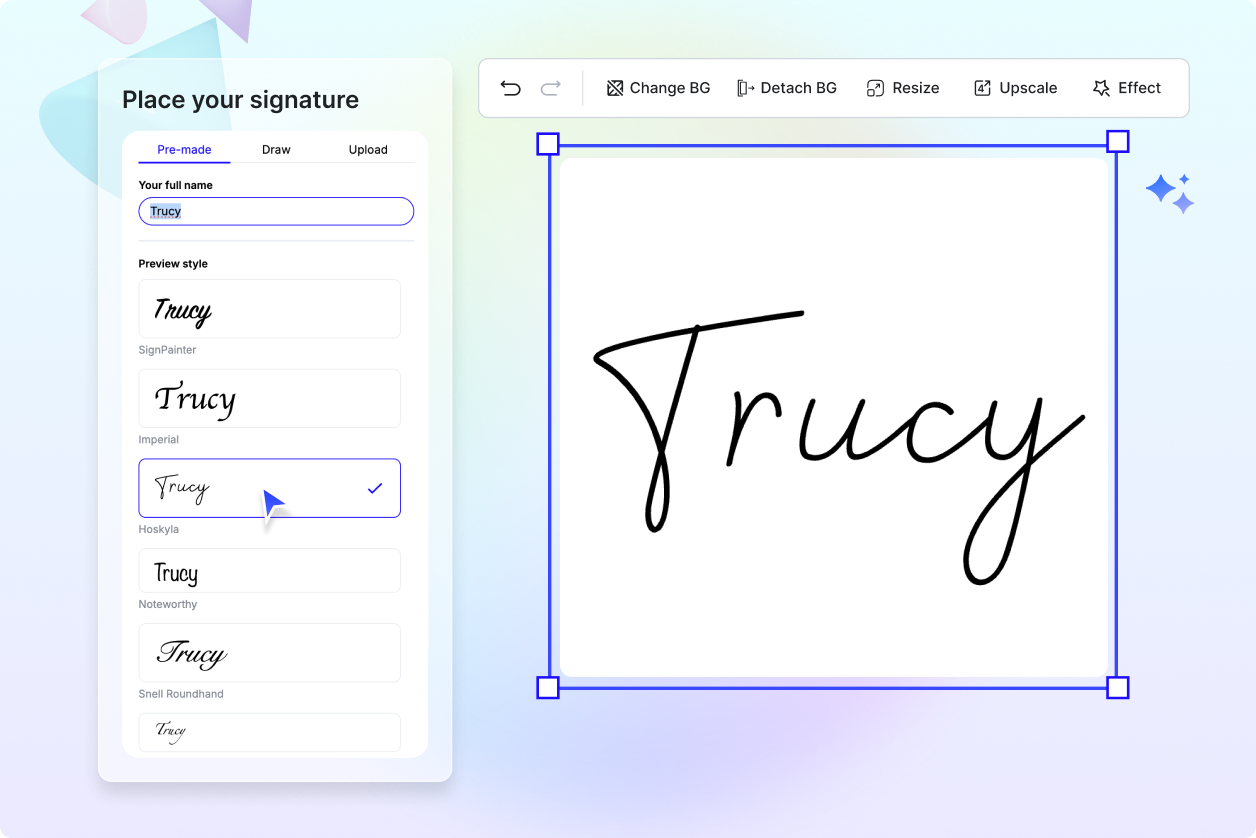Open the Upload tab
Screen dimensions: 1256x838
(x=368, y=149)
